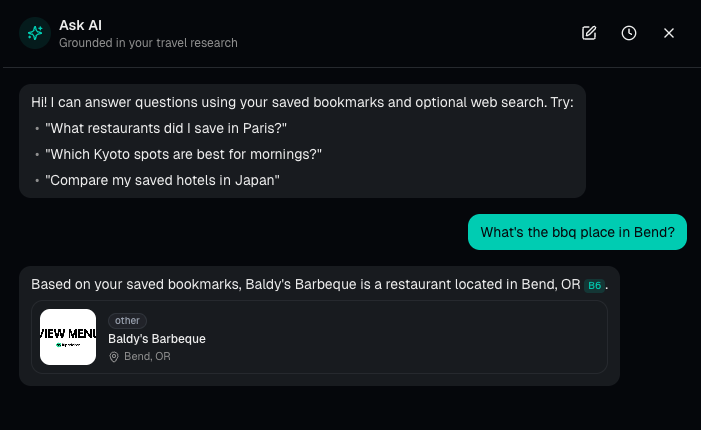Image resolution: width=701 pixels, height=430 pixels.
Task: Open the B6 citation badge
Action: pos(594,285)
